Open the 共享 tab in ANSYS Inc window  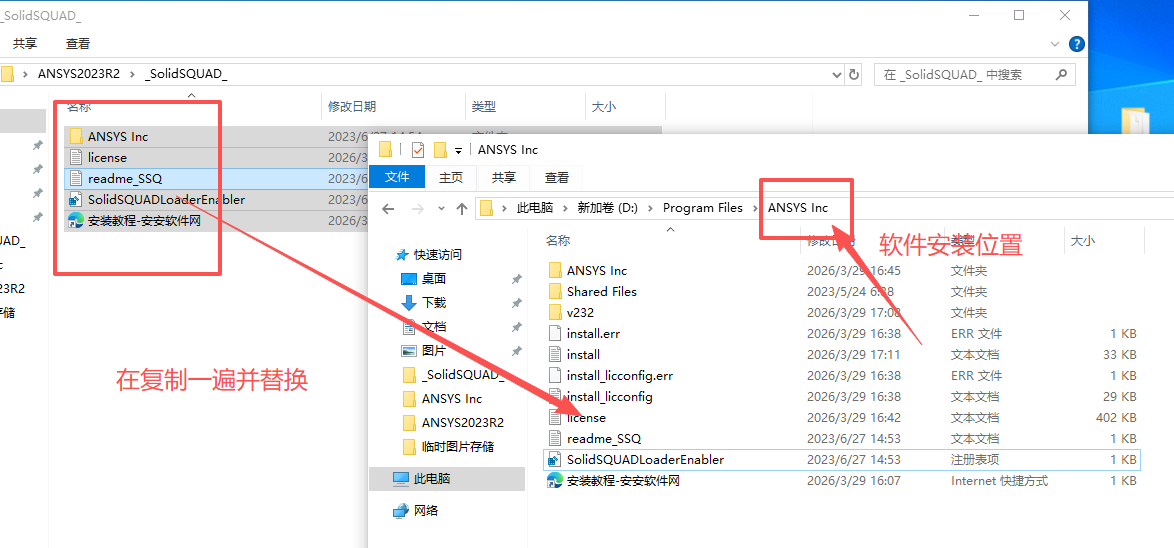[x=503, y=177]
